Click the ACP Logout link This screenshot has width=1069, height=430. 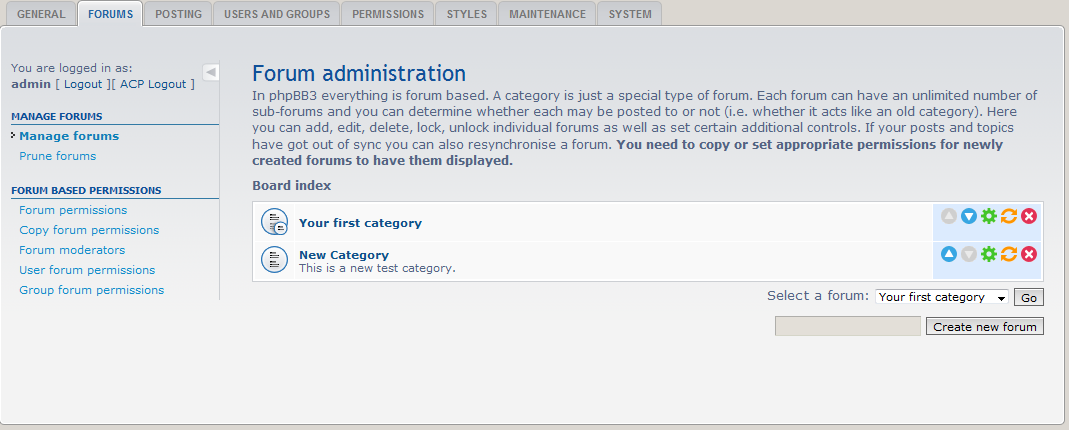point(153,84)
